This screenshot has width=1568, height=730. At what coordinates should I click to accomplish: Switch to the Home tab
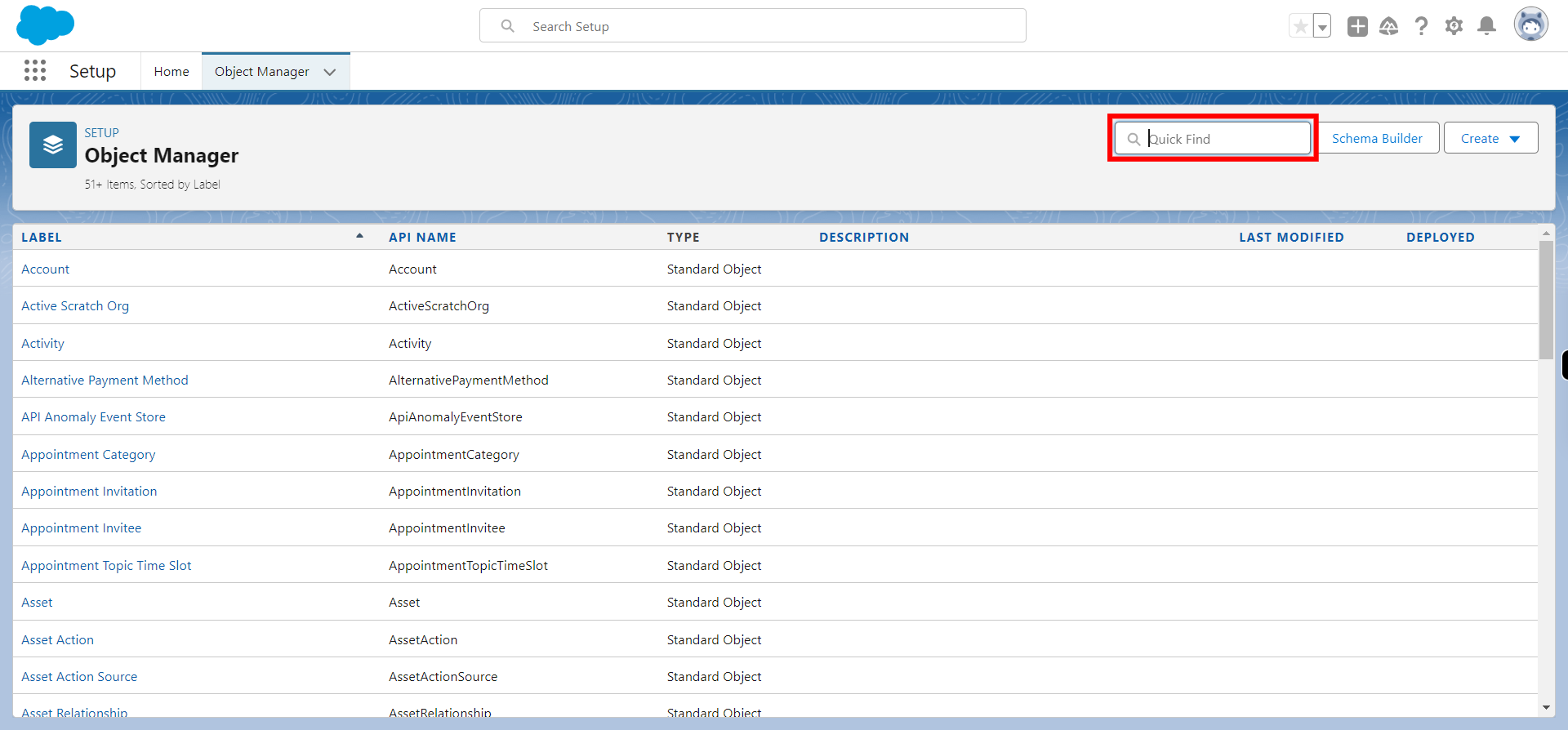point(171,72)
